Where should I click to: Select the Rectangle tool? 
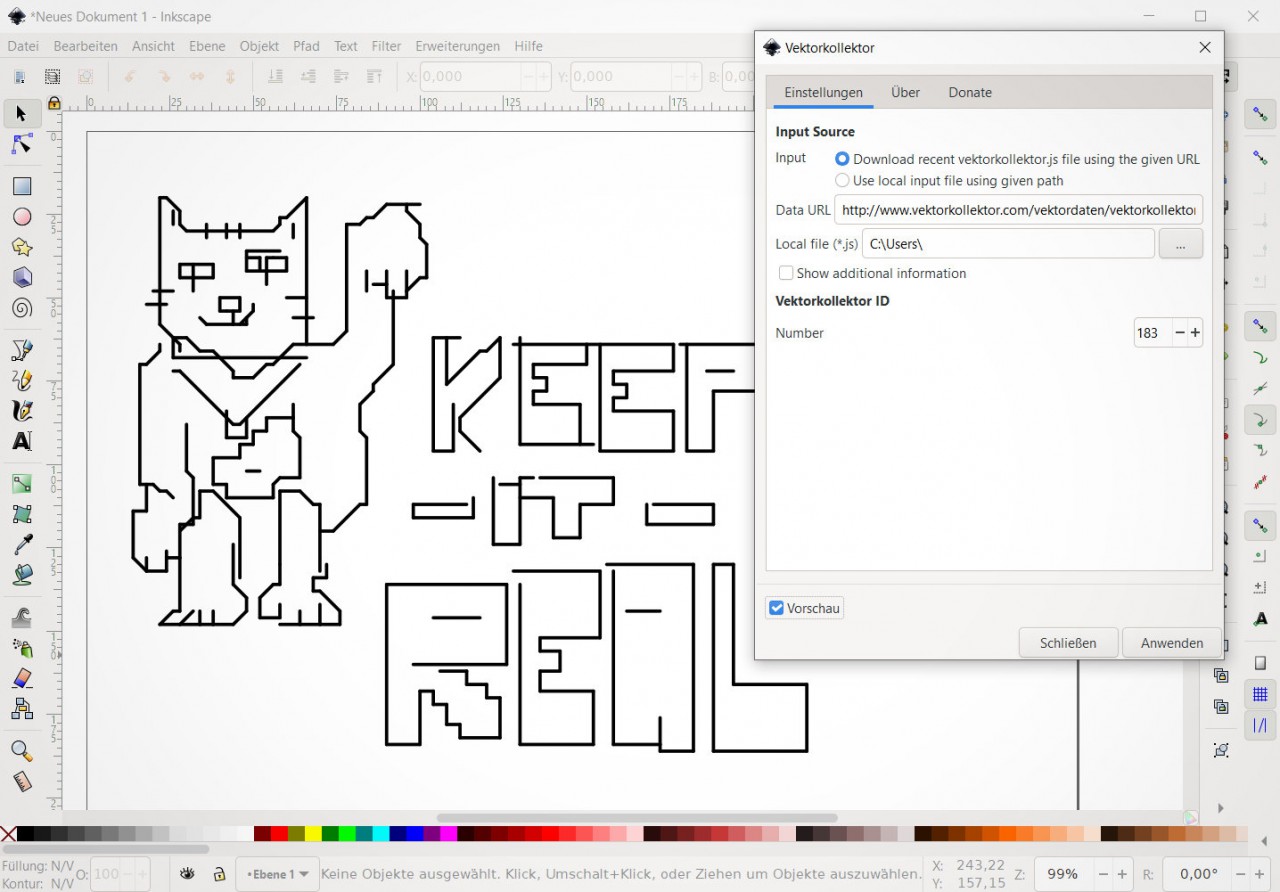click(x=21, y=187)
